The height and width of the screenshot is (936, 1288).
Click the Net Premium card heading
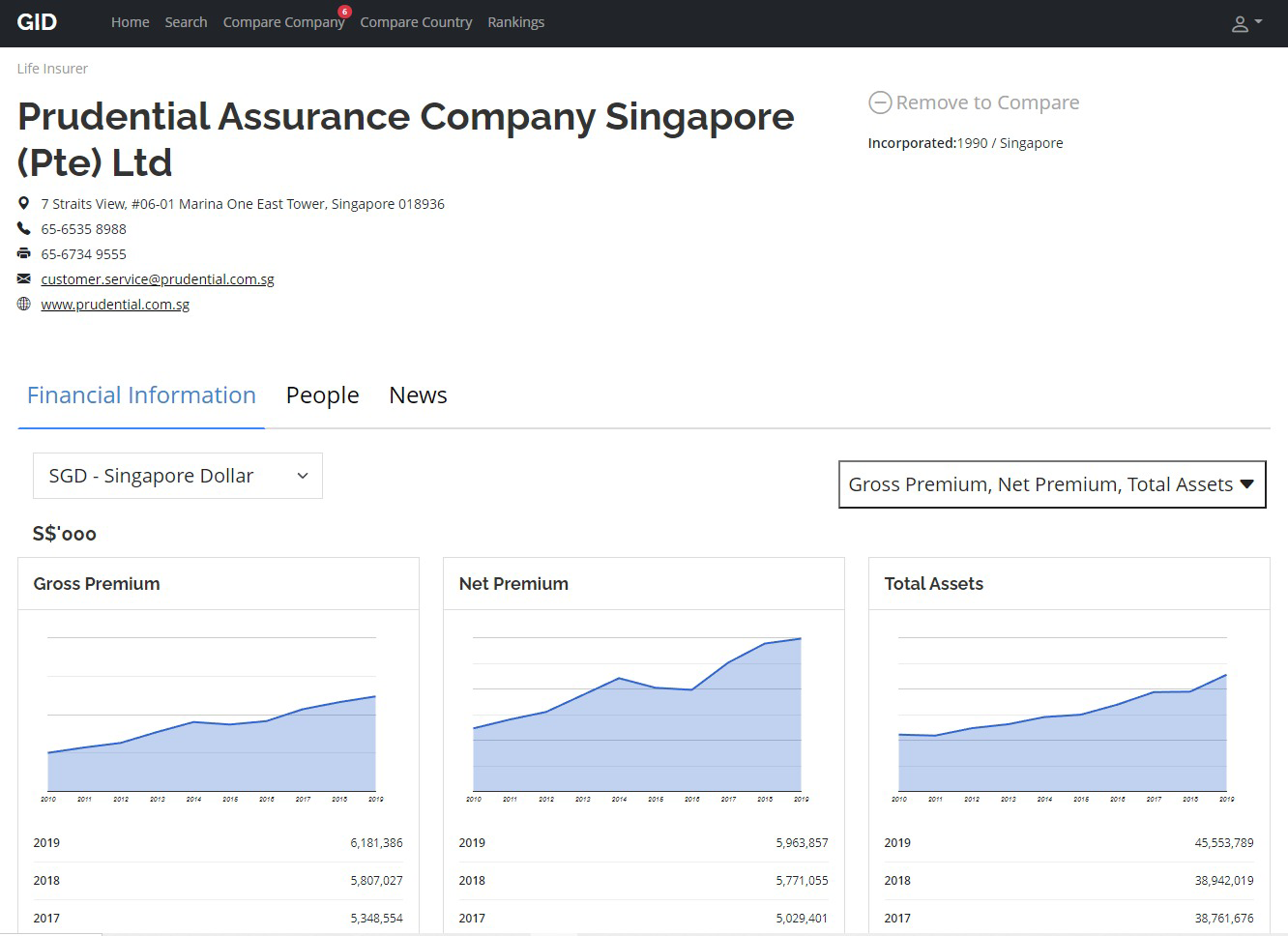point(513,584)
